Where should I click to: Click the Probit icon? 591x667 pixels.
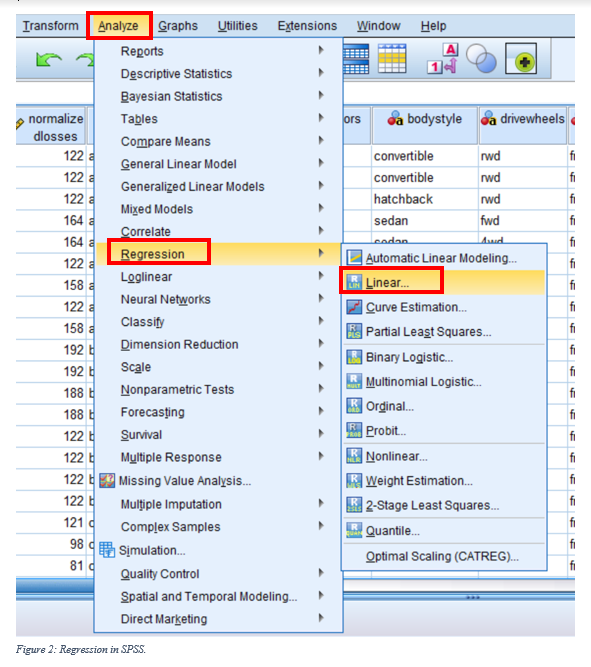click(354, 430)
